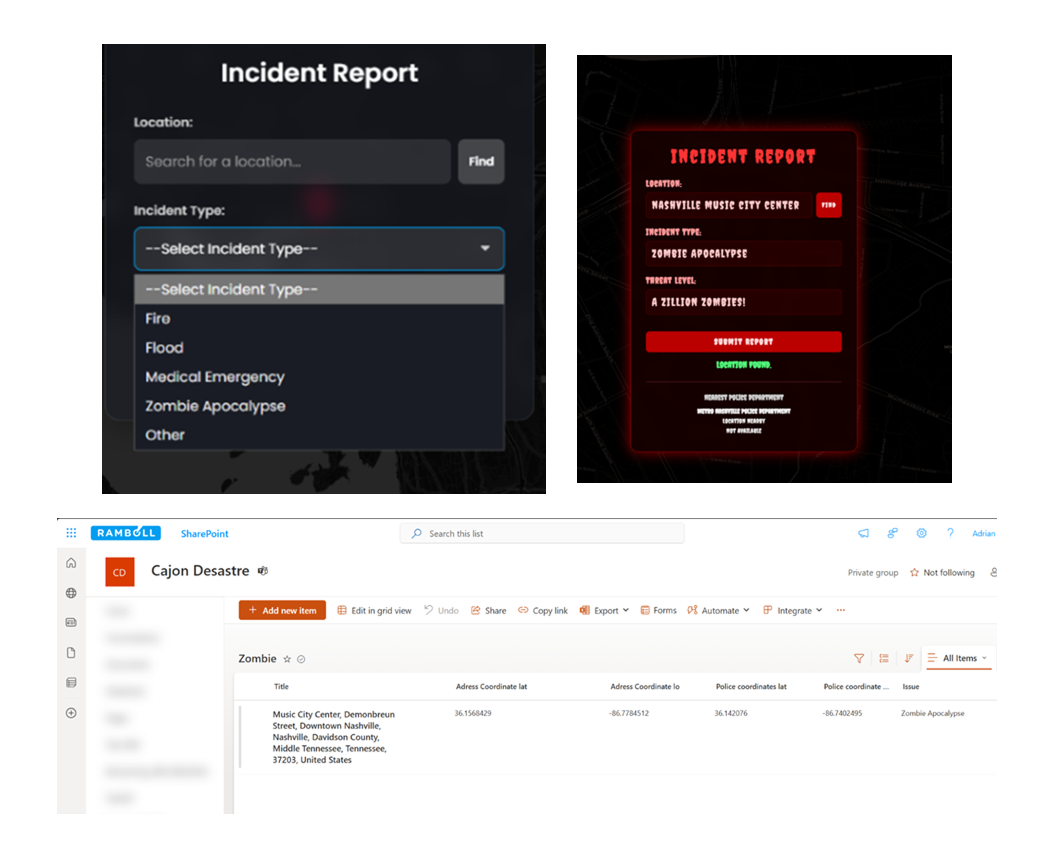Click the Search for a location field
This screenshot has width=1055, height=856.
pos(292,162)
